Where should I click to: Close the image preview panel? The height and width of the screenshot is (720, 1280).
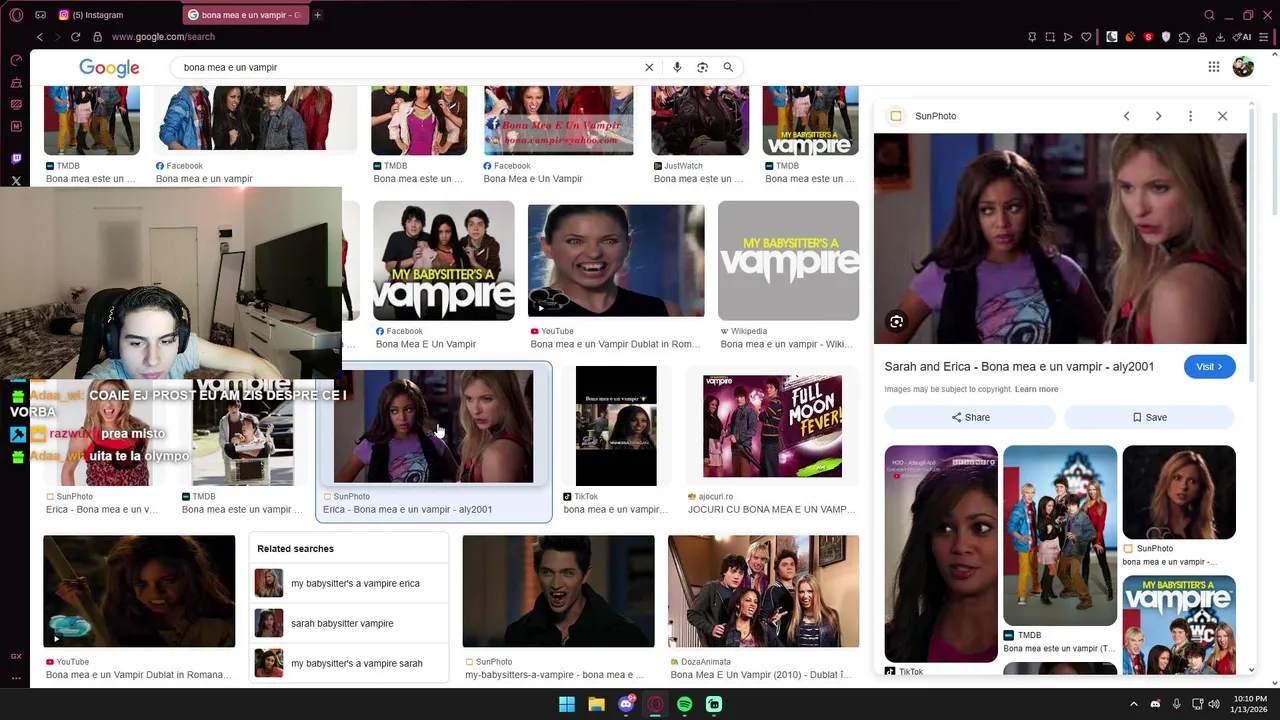[1222, 116]
